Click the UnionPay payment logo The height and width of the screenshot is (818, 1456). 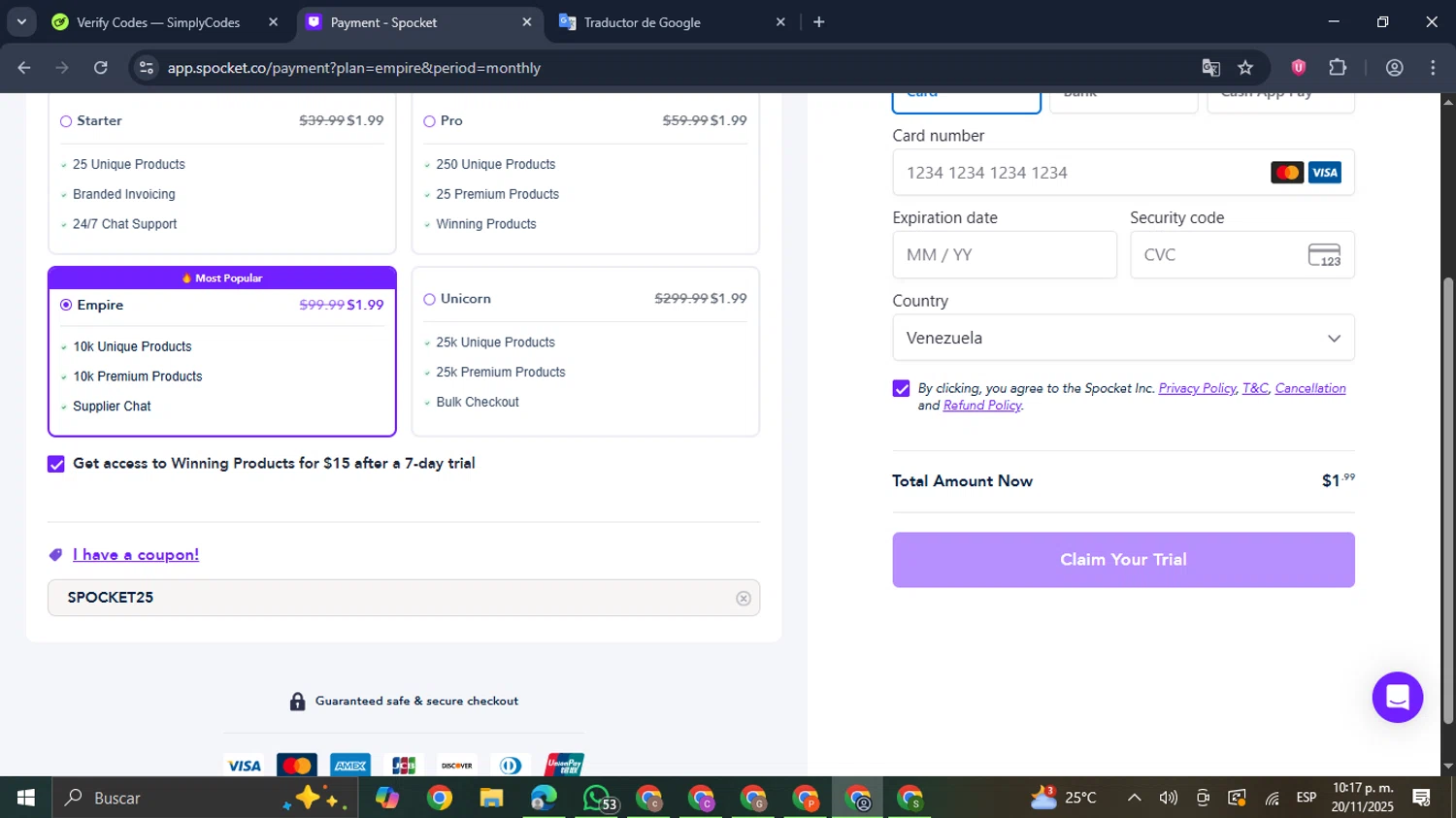564,766
